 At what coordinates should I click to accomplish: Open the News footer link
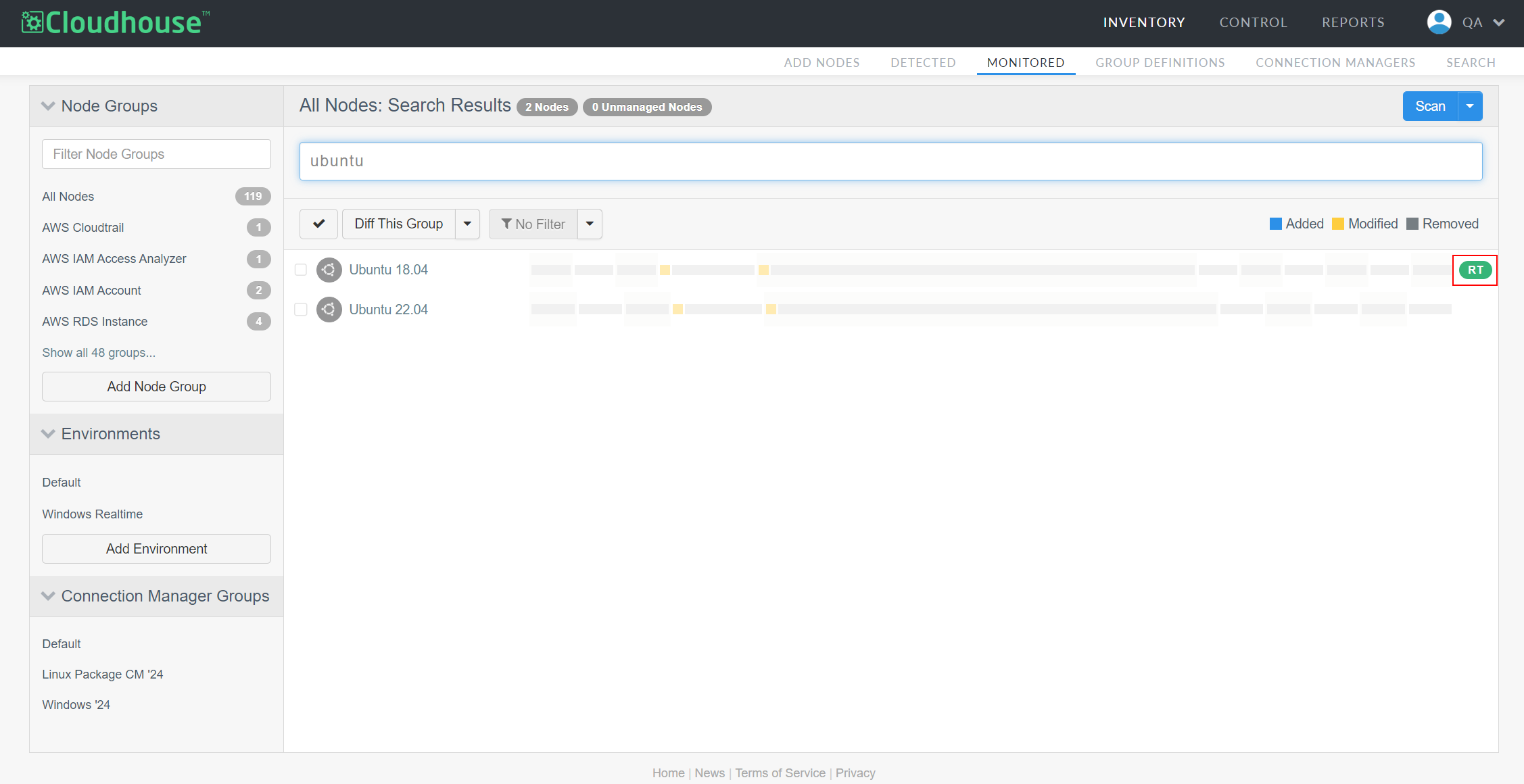pyautogui.click(x=709, y=773)
